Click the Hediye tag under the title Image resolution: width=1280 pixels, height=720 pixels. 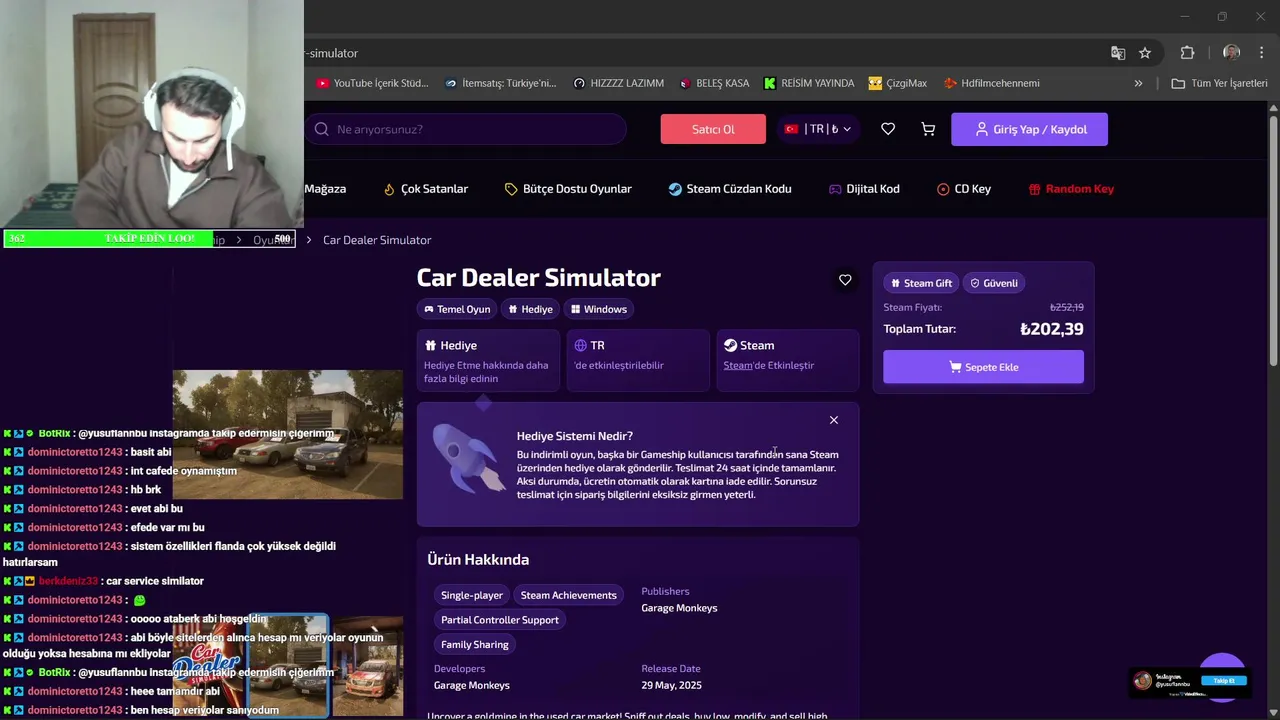(530, 309)
